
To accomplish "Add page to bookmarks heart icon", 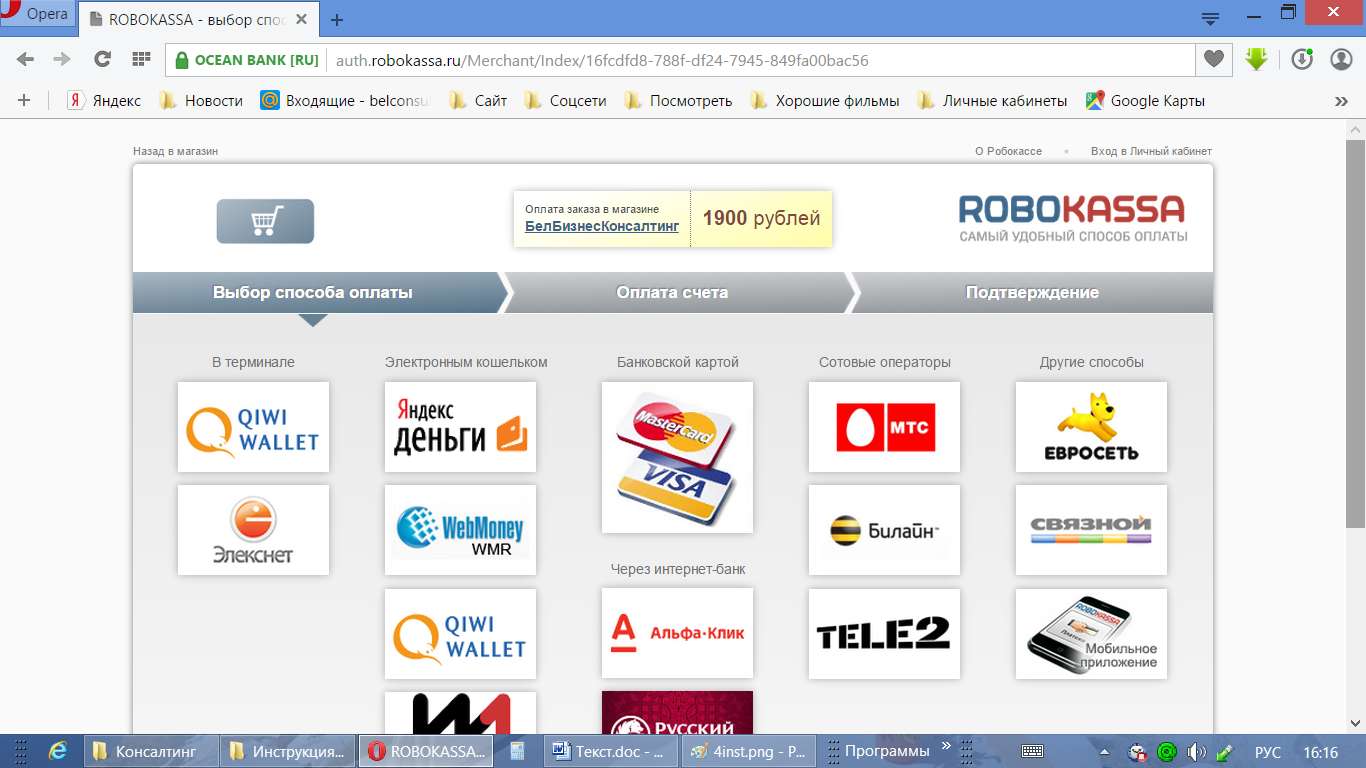I will point(1213,60).
